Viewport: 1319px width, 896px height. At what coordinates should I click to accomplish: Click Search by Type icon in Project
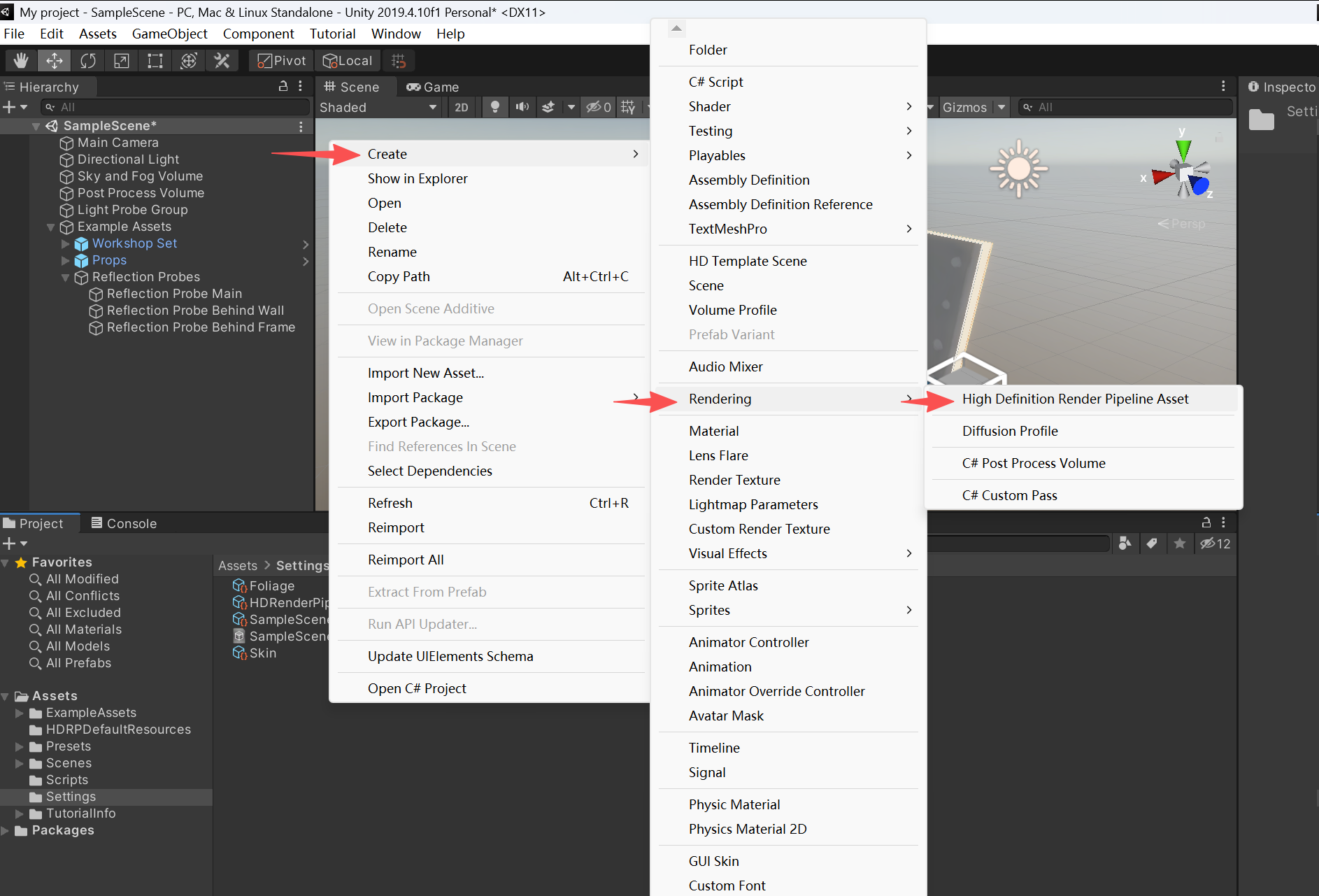pyautogui.click(x=1125, y=543)
